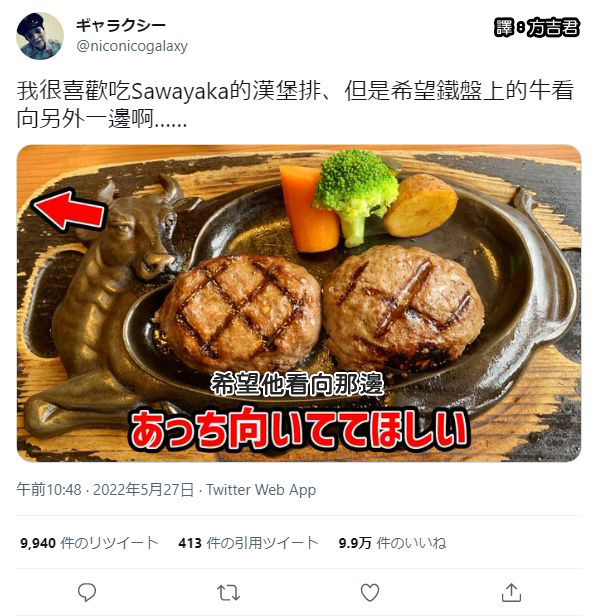Click the tweet text mentioning Sawayaka
Image resolution: width=598 pixels, height=616 pixels.
pyautogui.click(x=295, y=104)
